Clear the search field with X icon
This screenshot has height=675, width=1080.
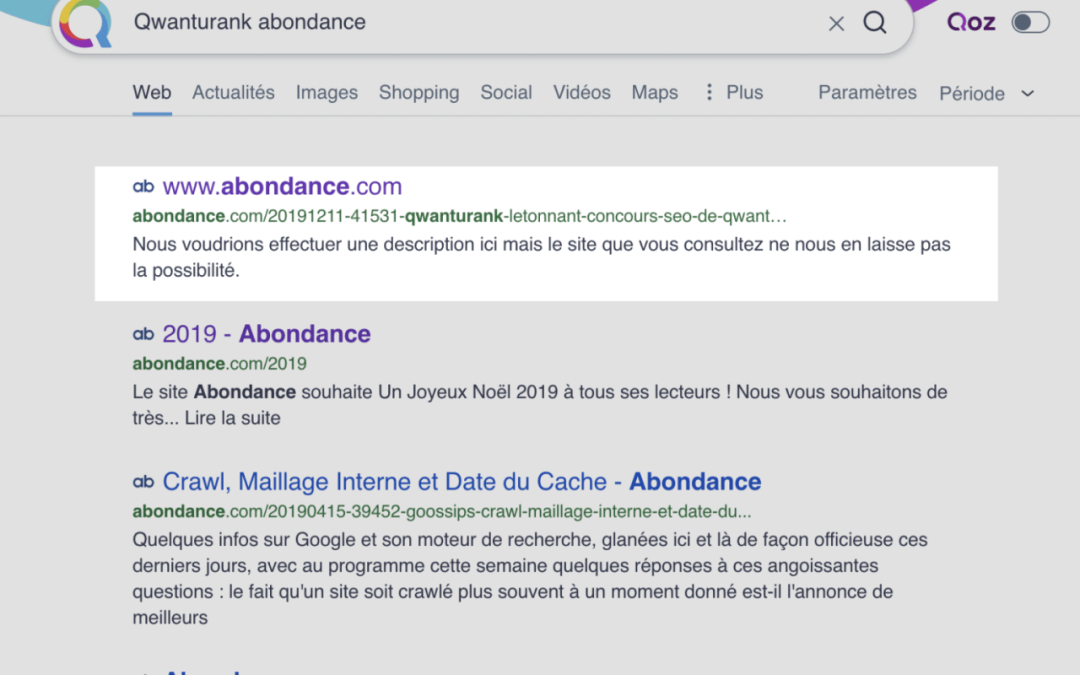(x=836, y=23)
